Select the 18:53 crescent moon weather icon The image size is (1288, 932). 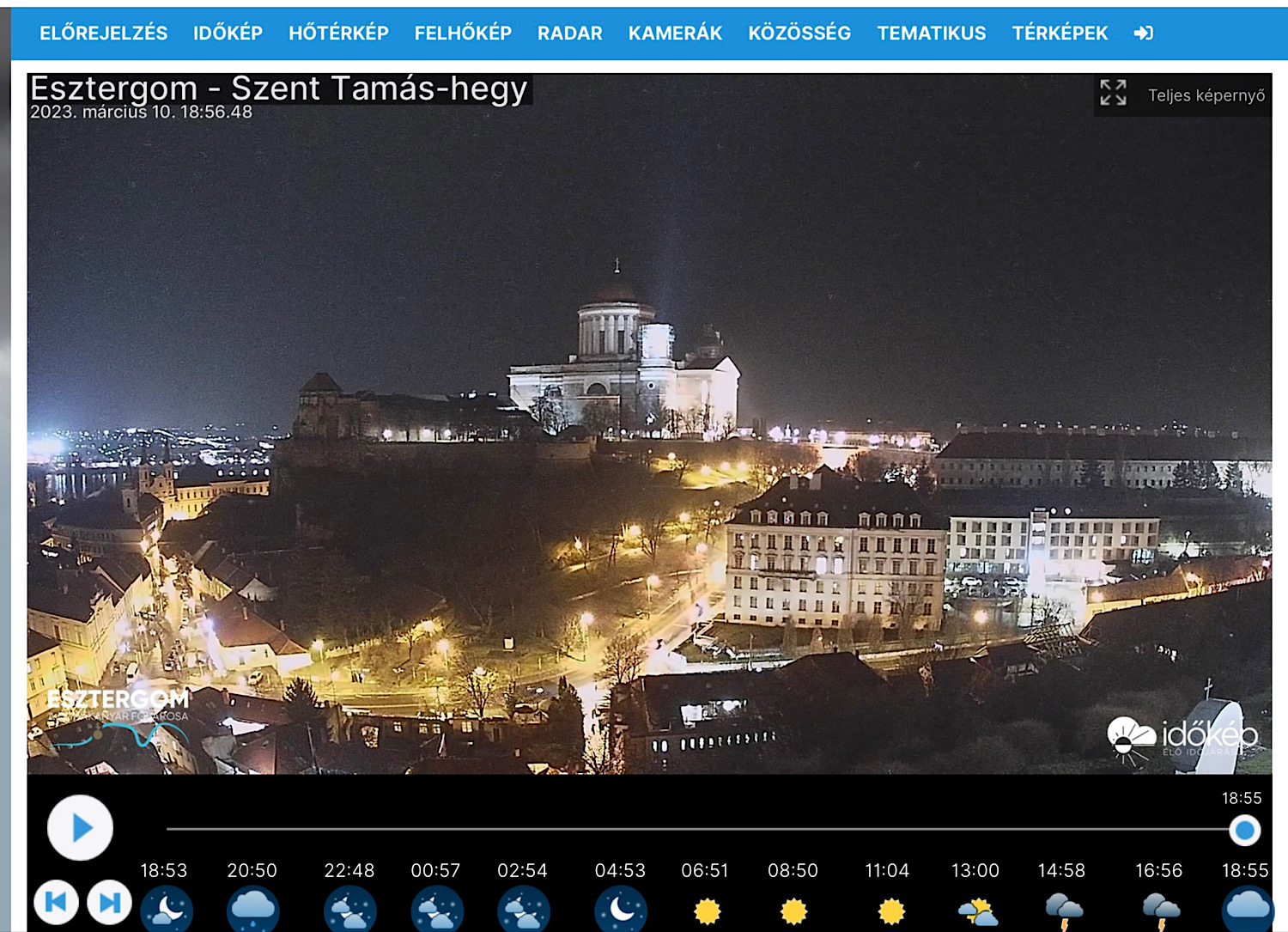pos(167,910)
